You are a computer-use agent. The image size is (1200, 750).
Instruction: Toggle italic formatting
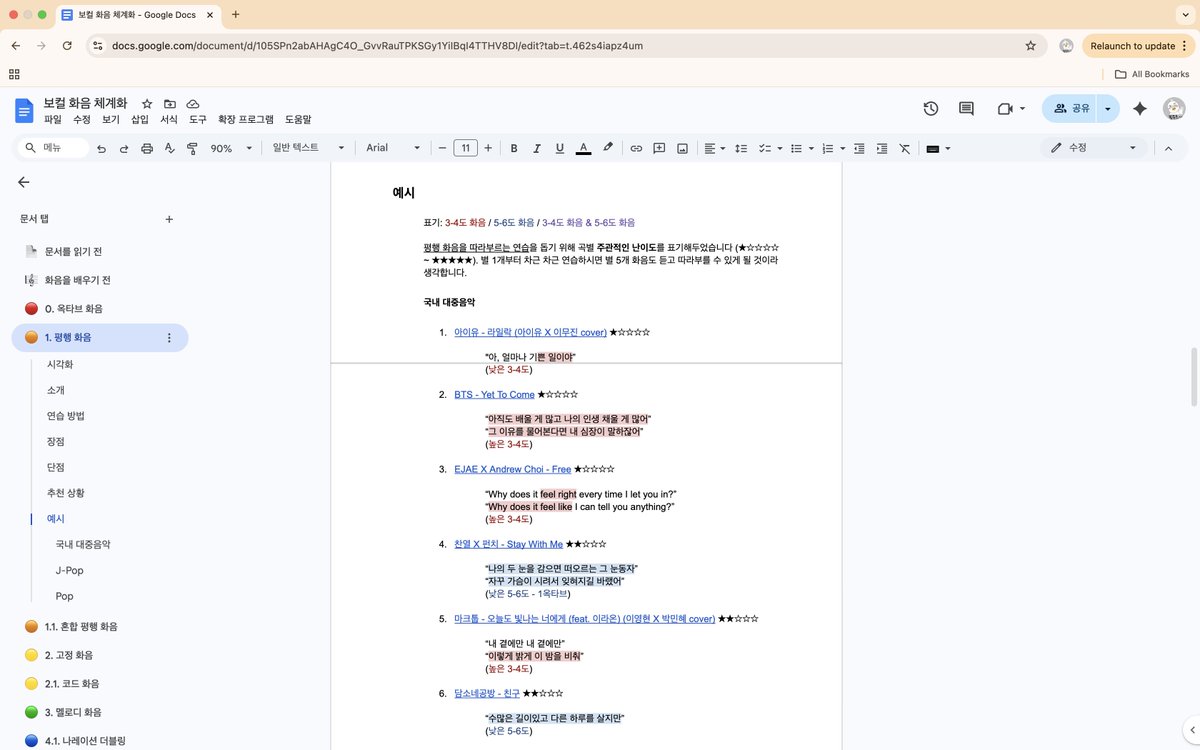coord(537,148)
